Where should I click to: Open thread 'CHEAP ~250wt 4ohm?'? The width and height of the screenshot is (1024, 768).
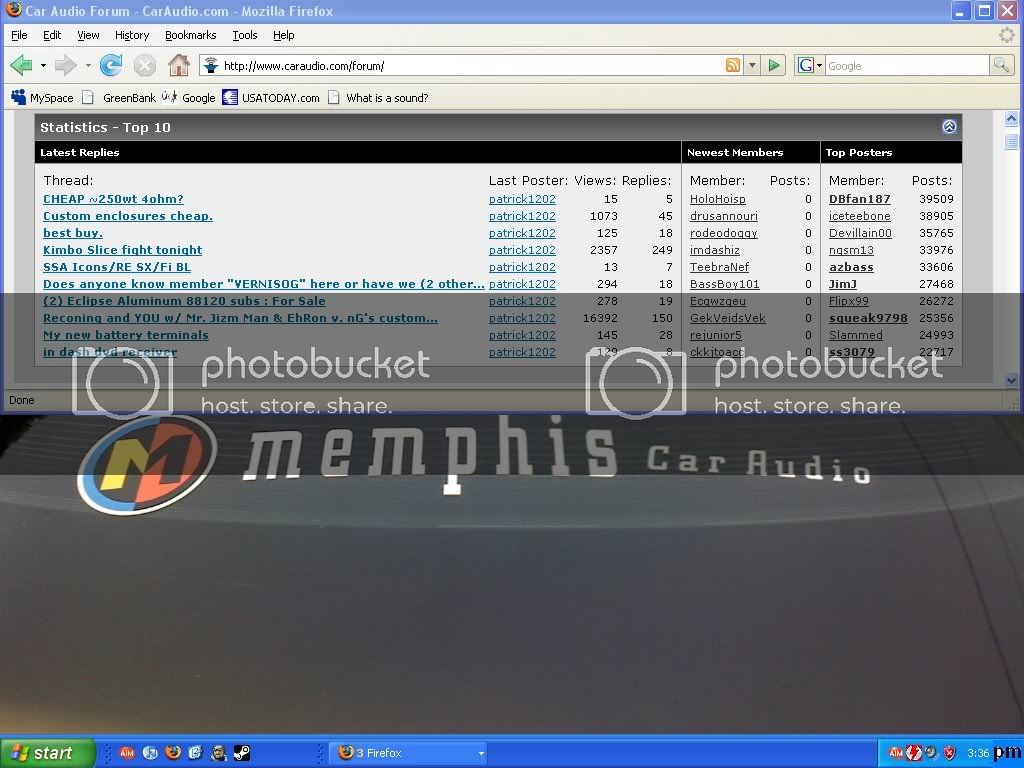tap(113, 199)
